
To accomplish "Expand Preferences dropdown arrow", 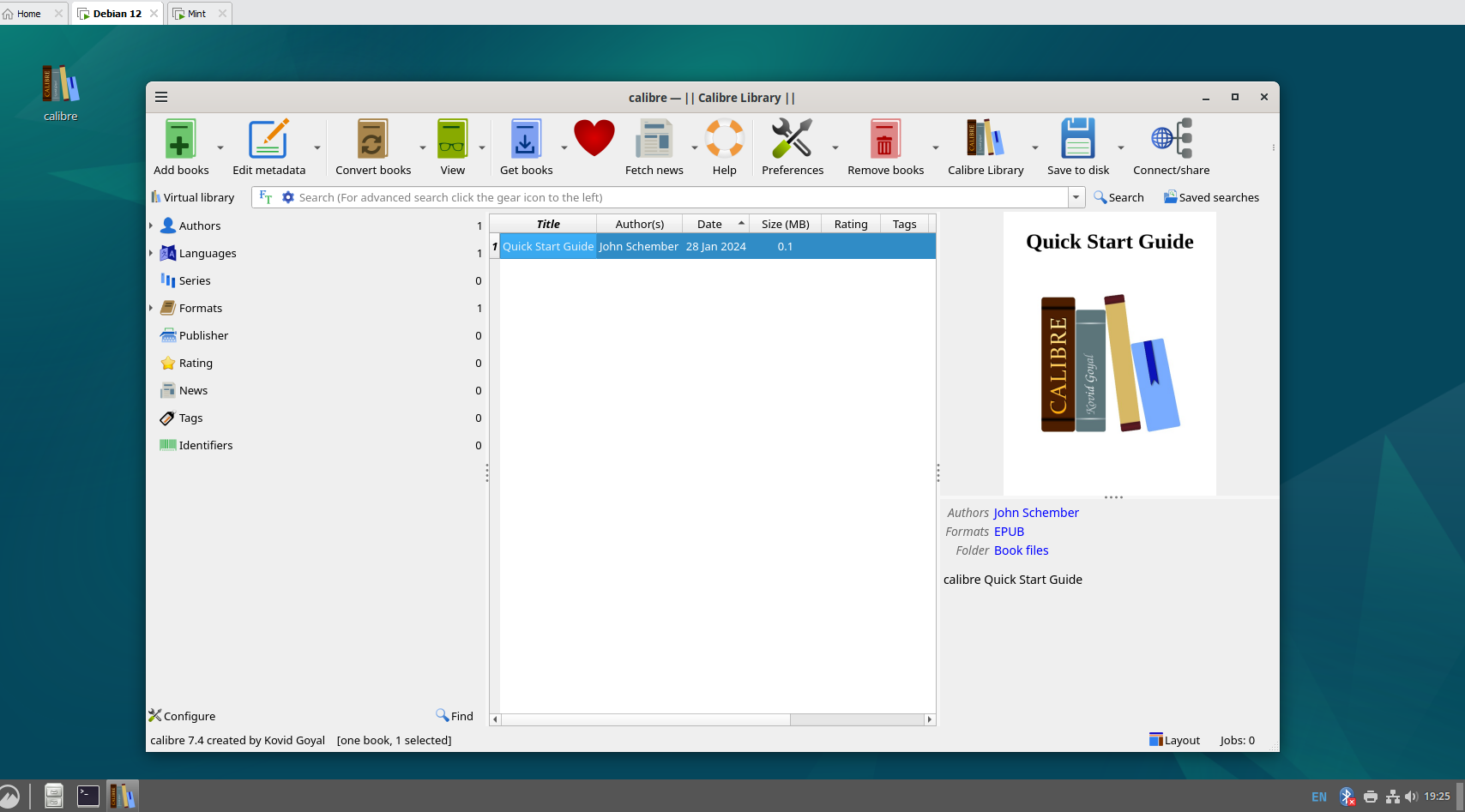I will (835, 147).
